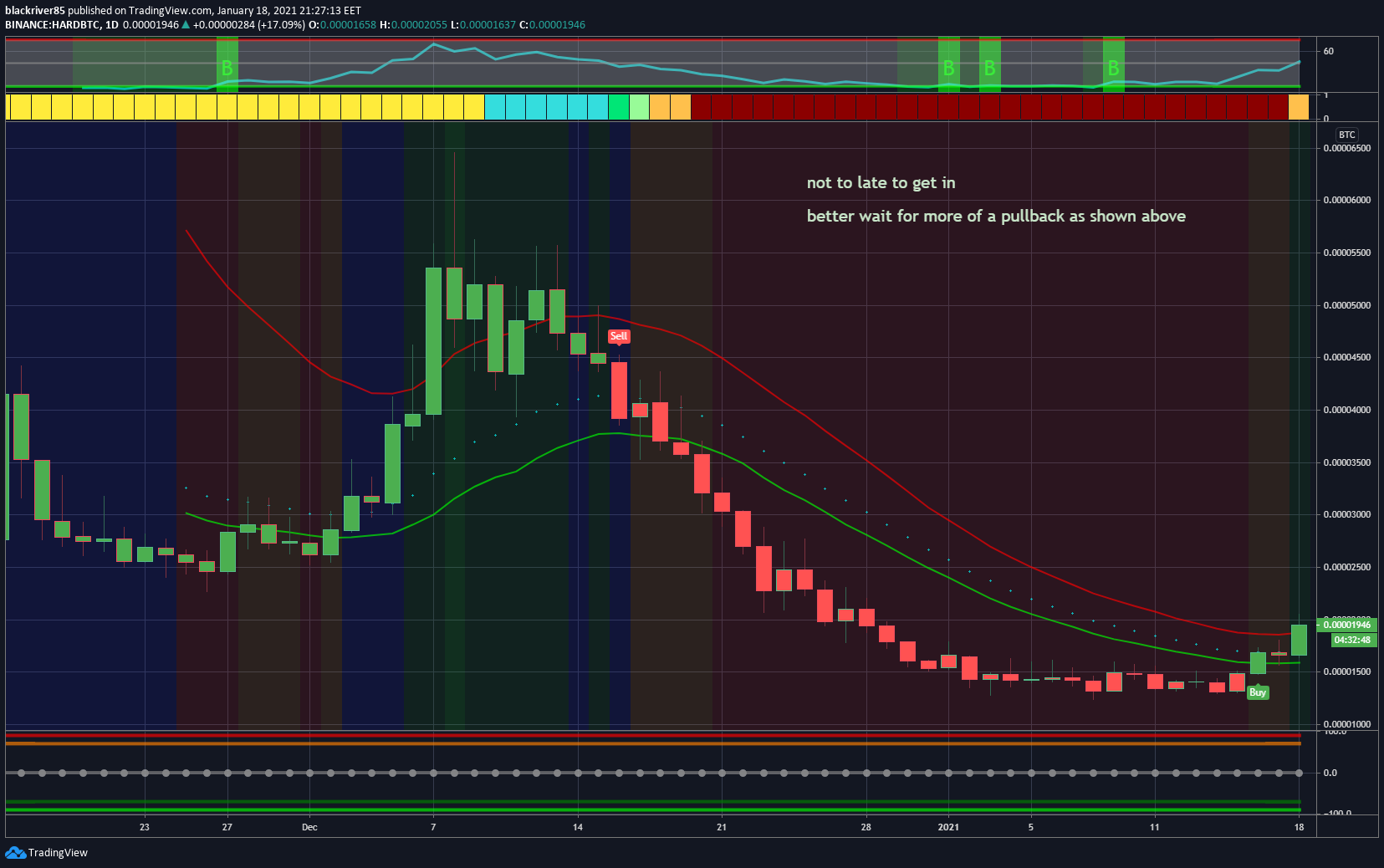This screenshot has height=868, width=1384.
Task: Click the 0.00001500 price axis label
Action: pos(1347,671)
